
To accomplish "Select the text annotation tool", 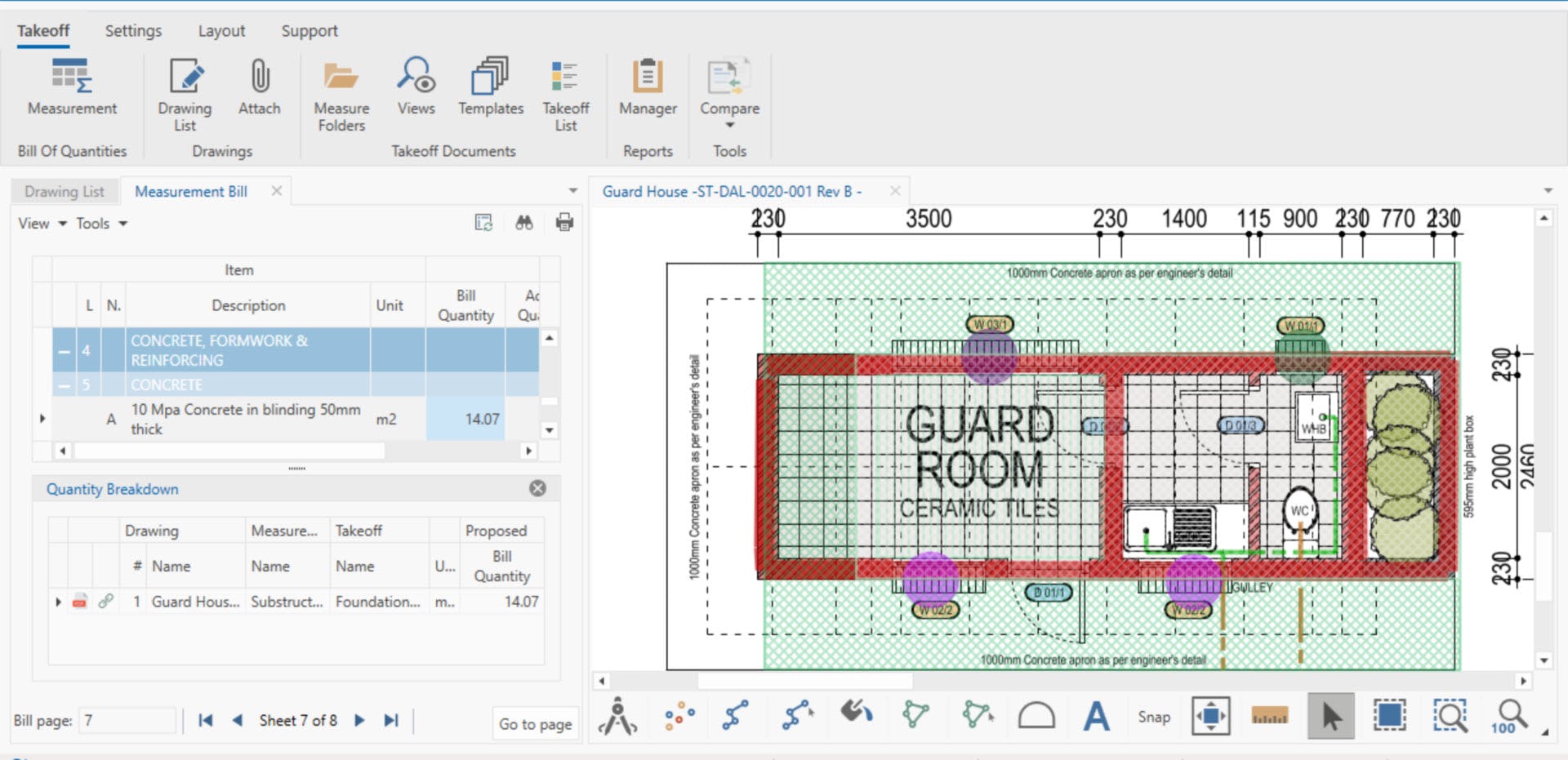I will coord(1096,717).
